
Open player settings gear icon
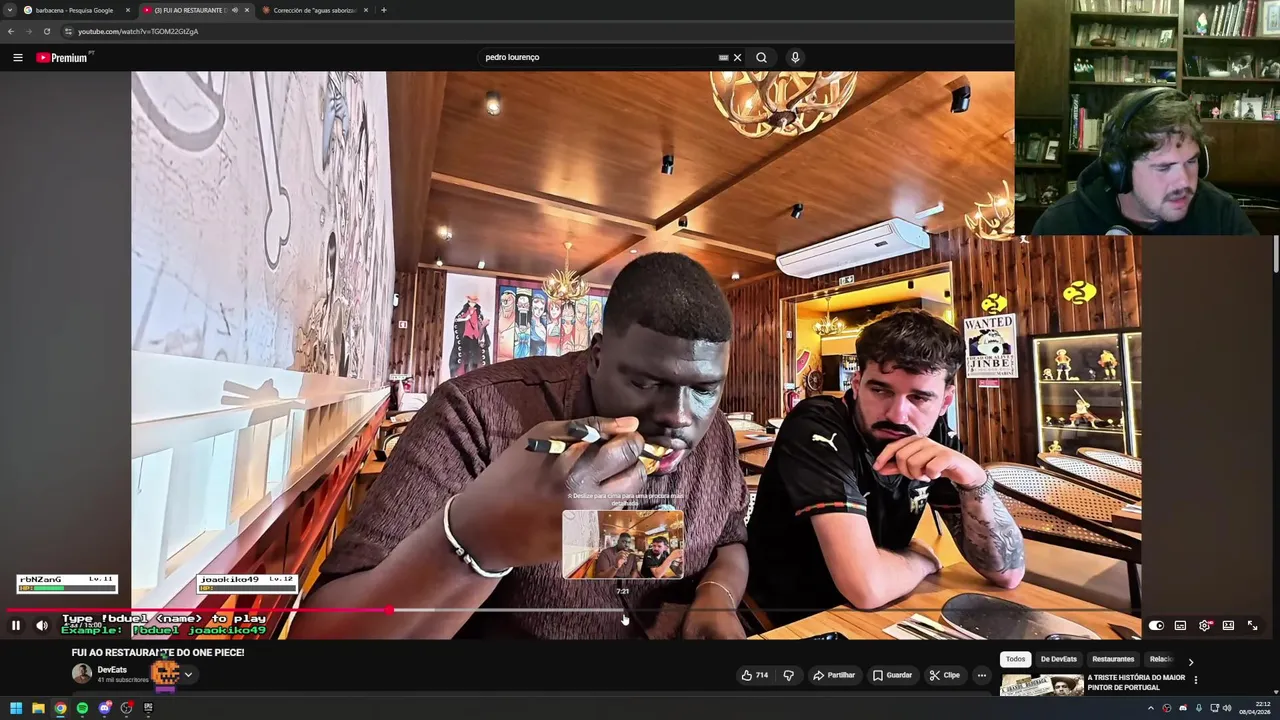(x=1204, y=625)
